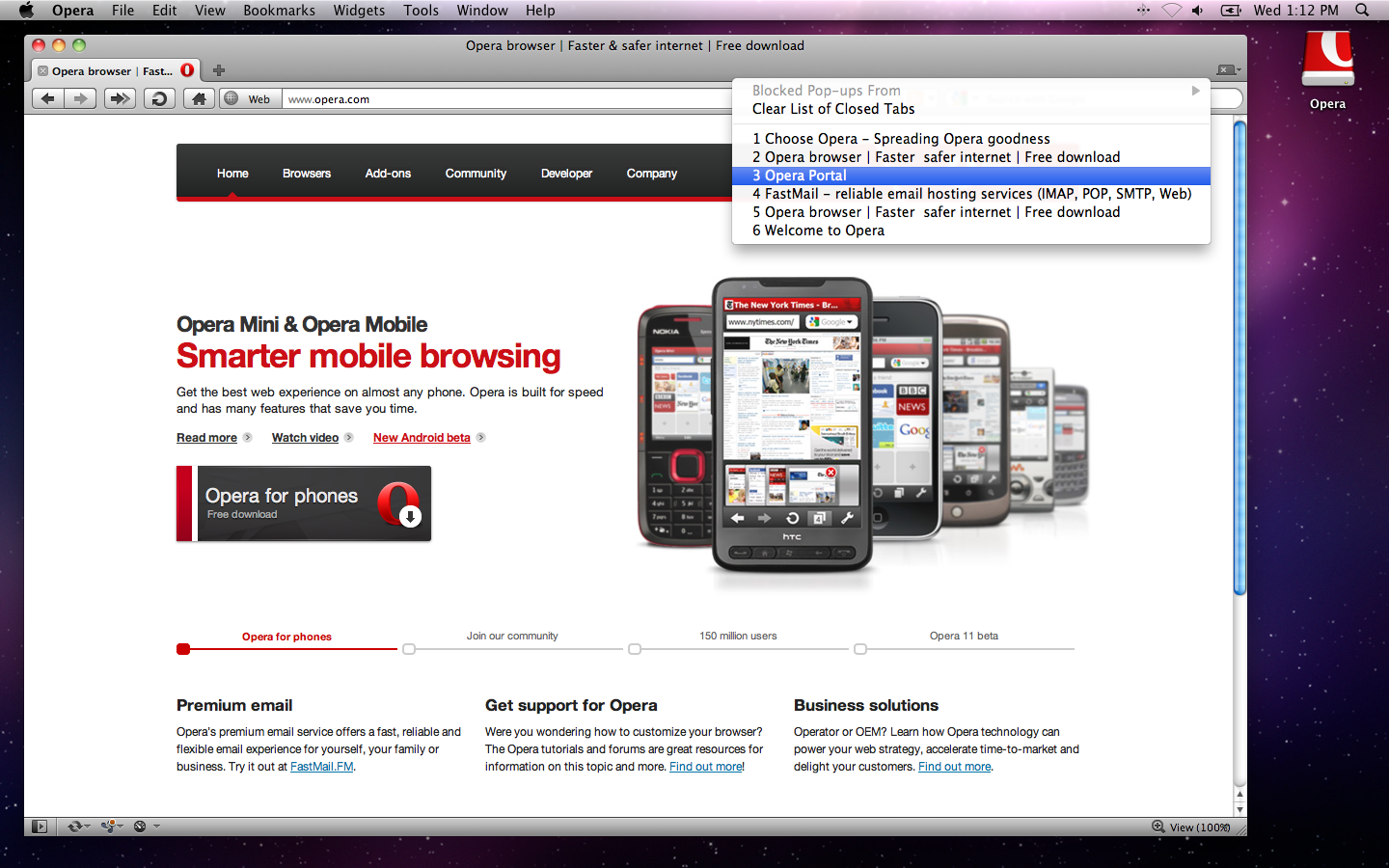The width and height of the screenshot is (1389, 868).
Task: Click the Watch video link
Action: (305, 438)
